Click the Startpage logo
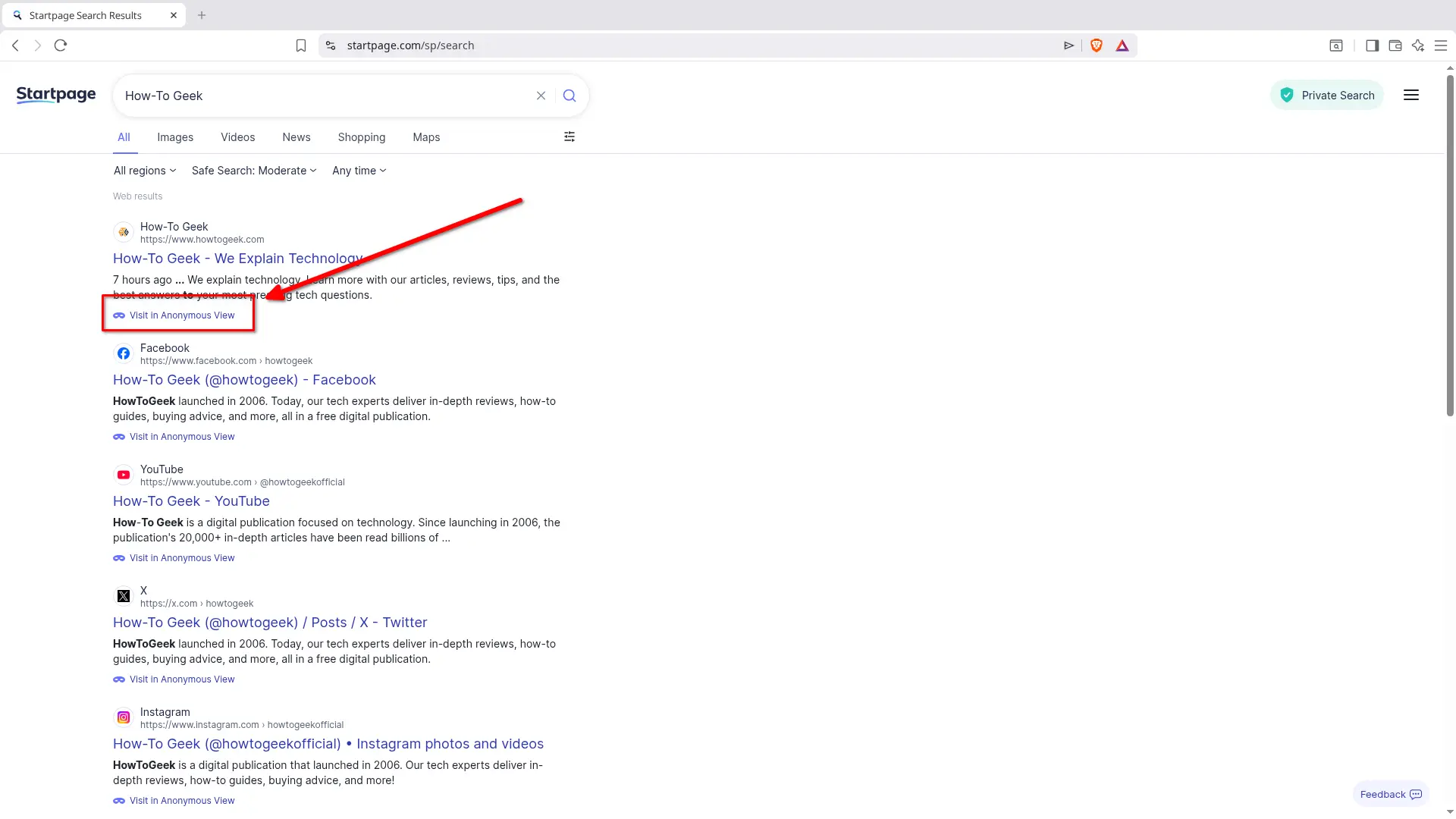 [56, 95]
